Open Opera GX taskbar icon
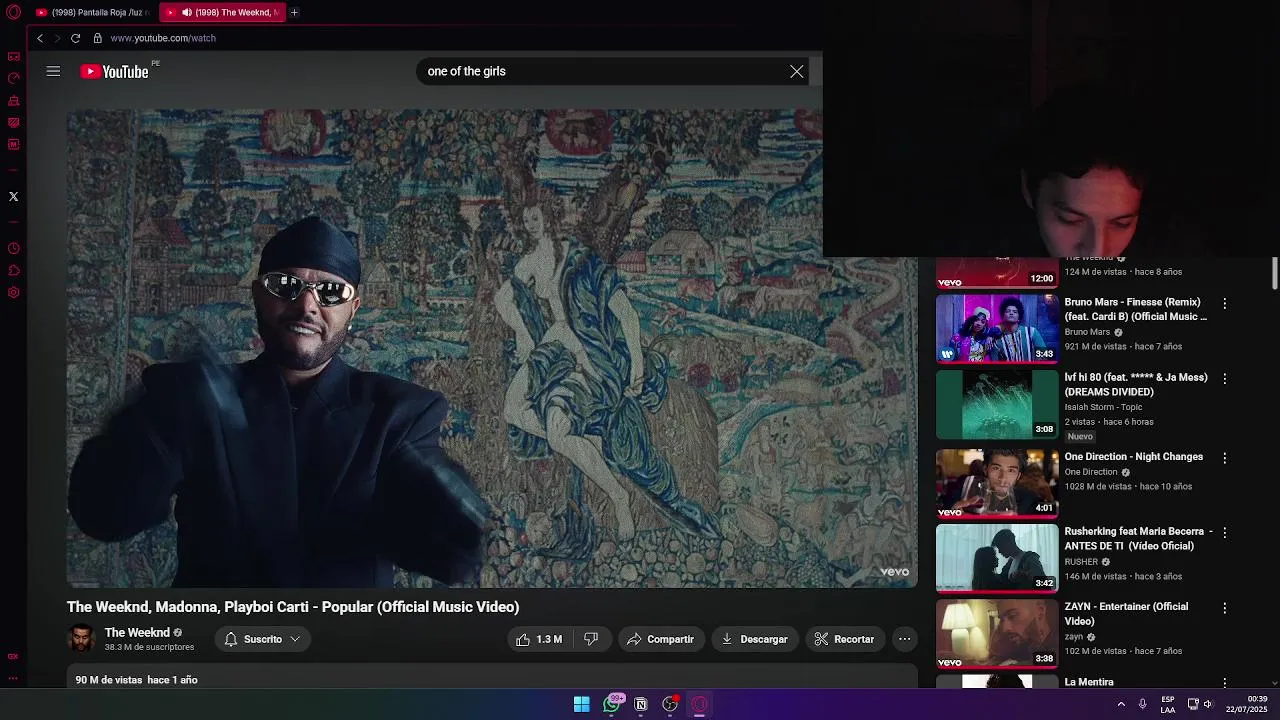 pos(700,704)
